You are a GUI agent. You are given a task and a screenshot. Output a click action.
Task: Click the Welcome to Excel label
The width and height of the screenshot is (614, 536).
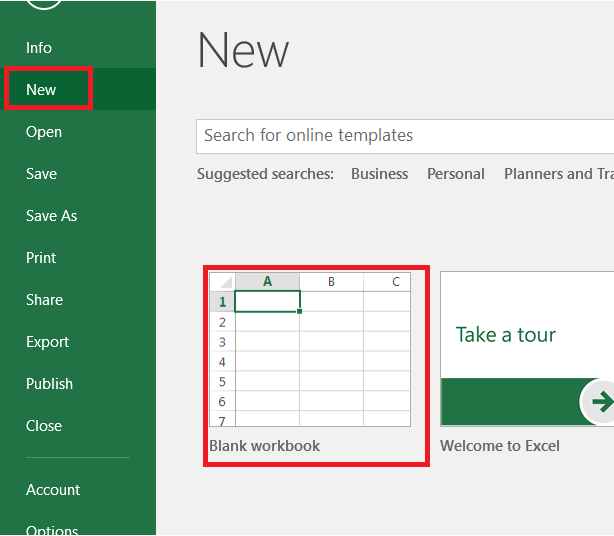[x=500, y=446]
